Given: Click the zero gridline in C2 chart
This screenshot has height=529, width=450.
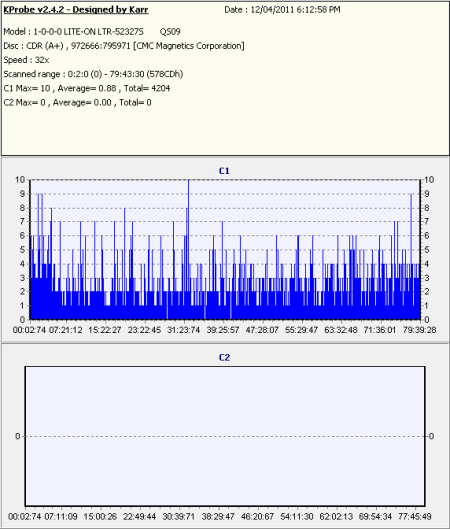Looking at the screenshot, I should pos(225,437).
